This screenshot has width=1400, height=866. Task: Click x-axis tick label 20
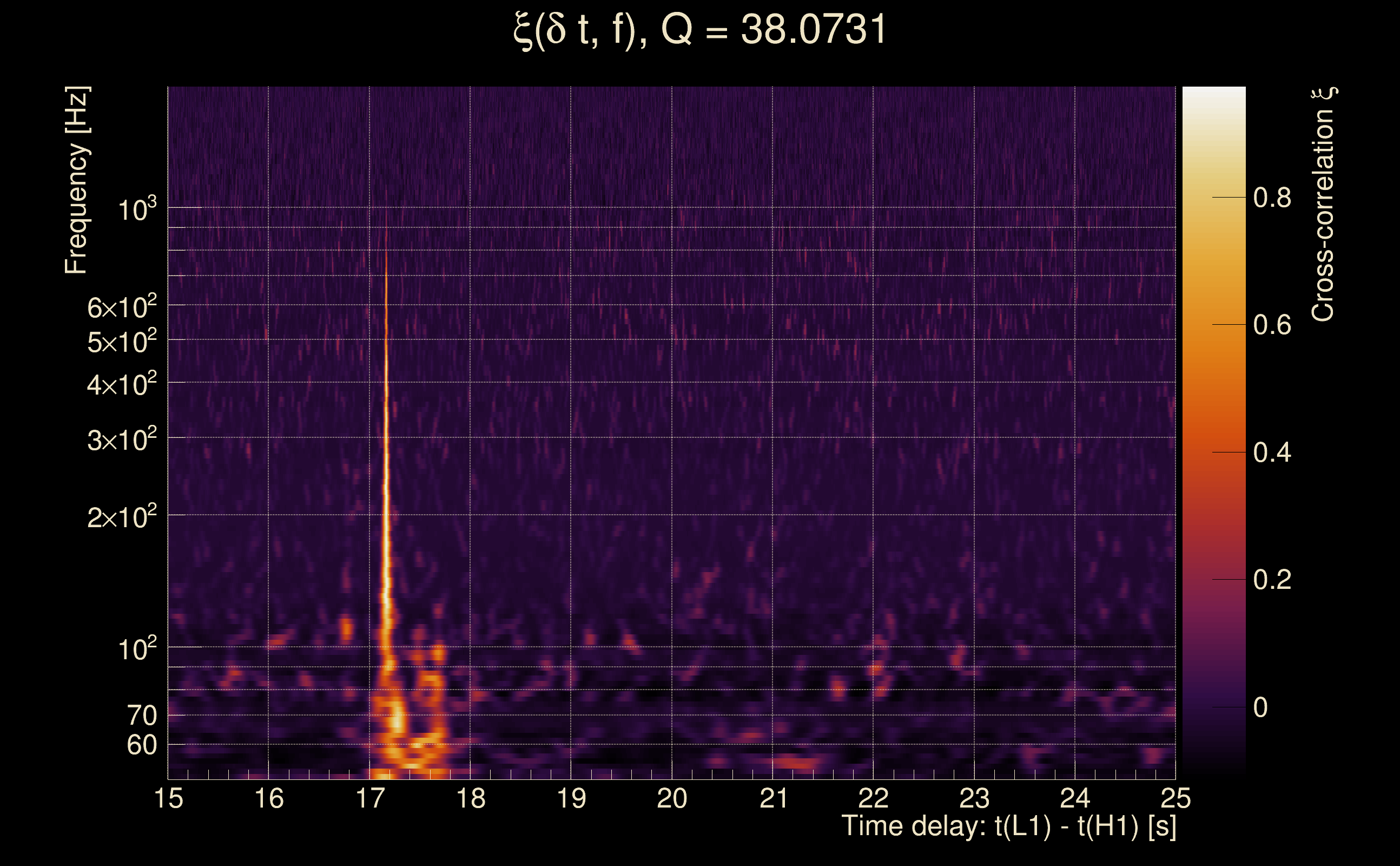(x=671, y=798)
